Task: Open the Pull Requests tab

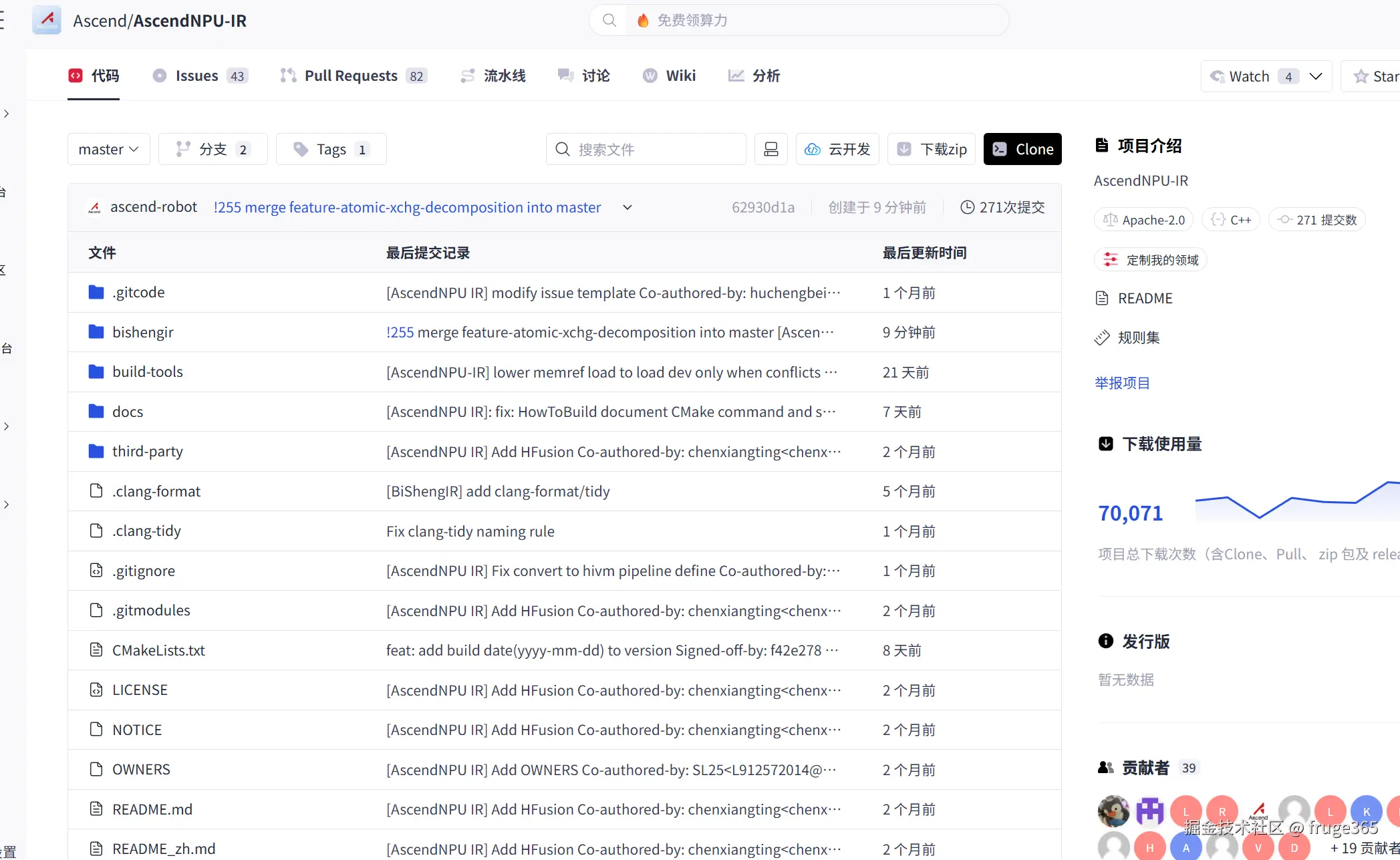Action: (x=352, y=76)
